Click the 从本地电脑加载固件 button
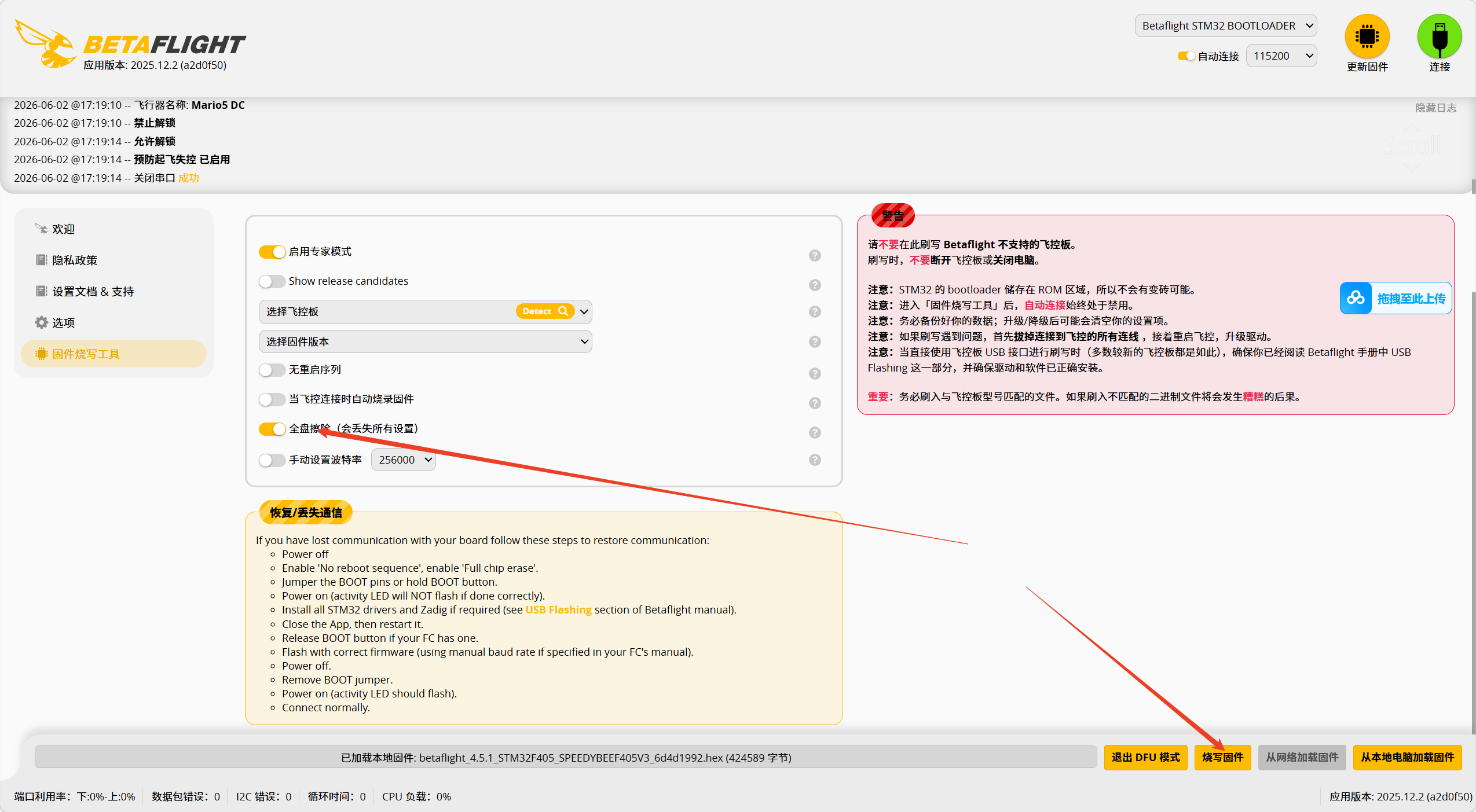Screen dimensions: 1476x812 click(x=1407, y=757)
